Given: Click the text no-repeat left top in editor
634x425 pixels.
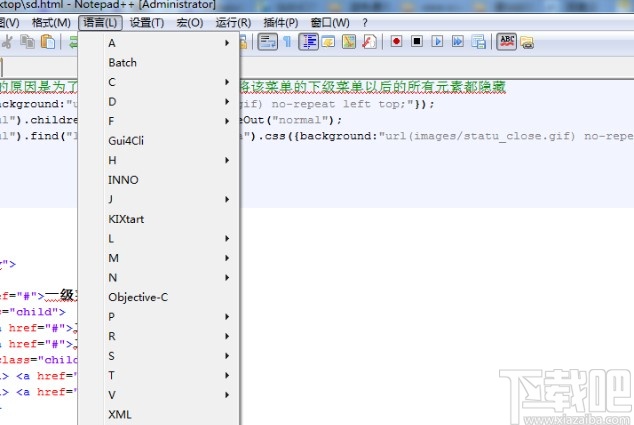Looking at the screenshot, I should coord(339,104).
